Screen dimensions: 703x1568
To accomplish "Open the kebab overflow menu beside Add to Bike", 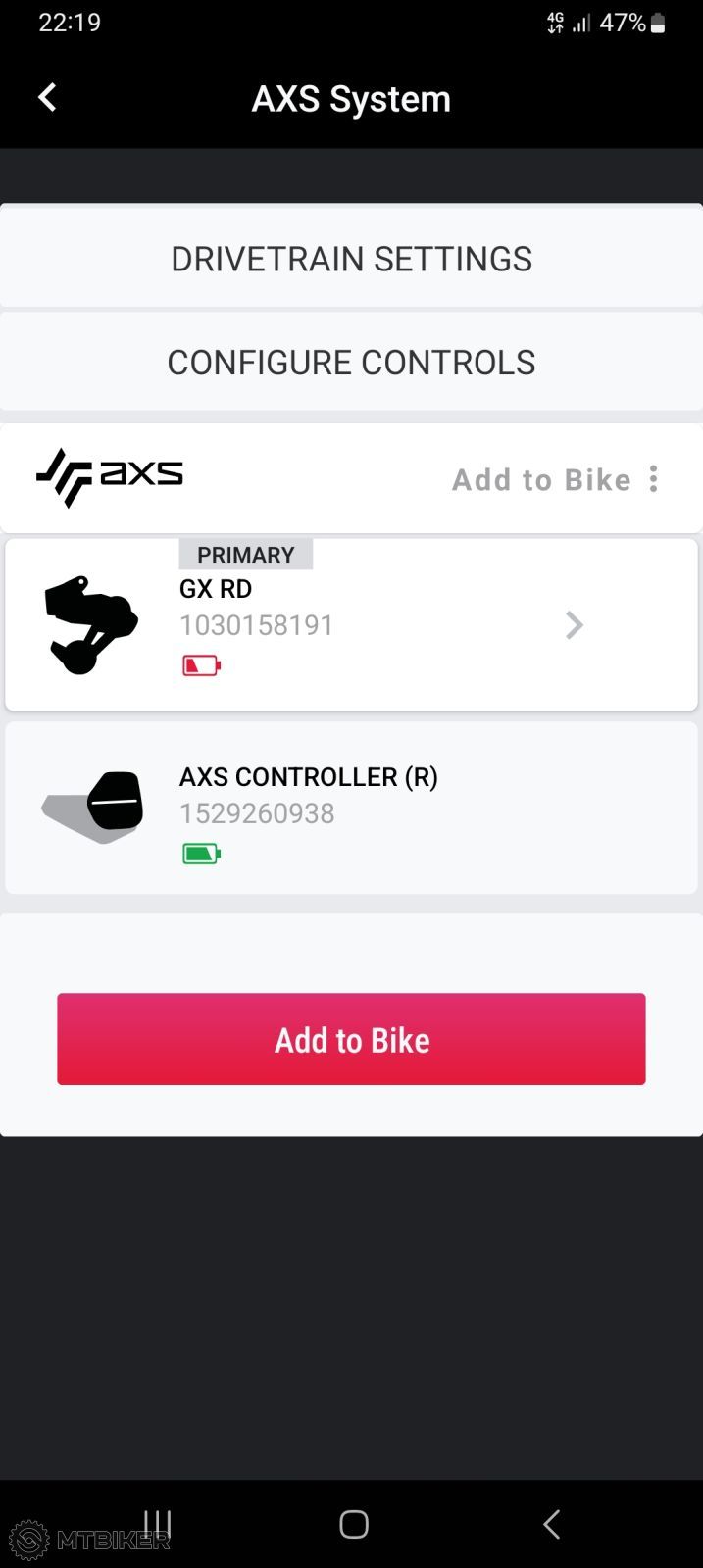I will pyautogui.click(x=652, y=479).
